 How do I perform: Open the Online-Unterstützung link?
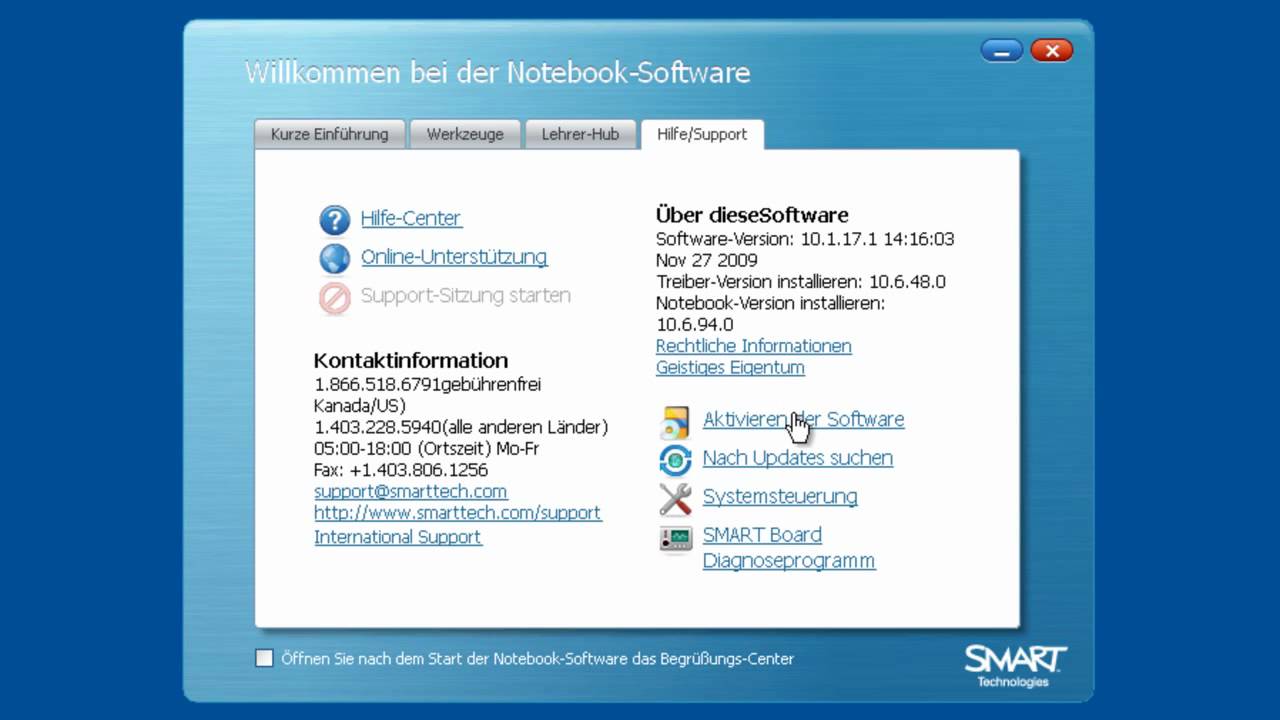[x=454, y=257]
